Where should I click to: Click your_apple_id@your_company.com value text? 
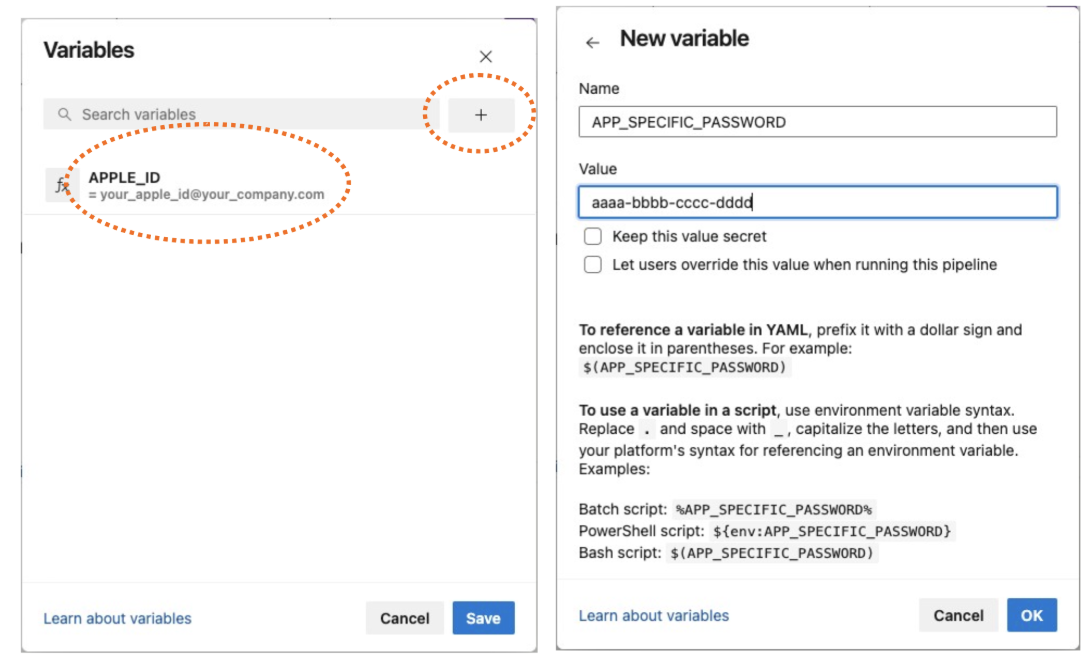point(212,194)
